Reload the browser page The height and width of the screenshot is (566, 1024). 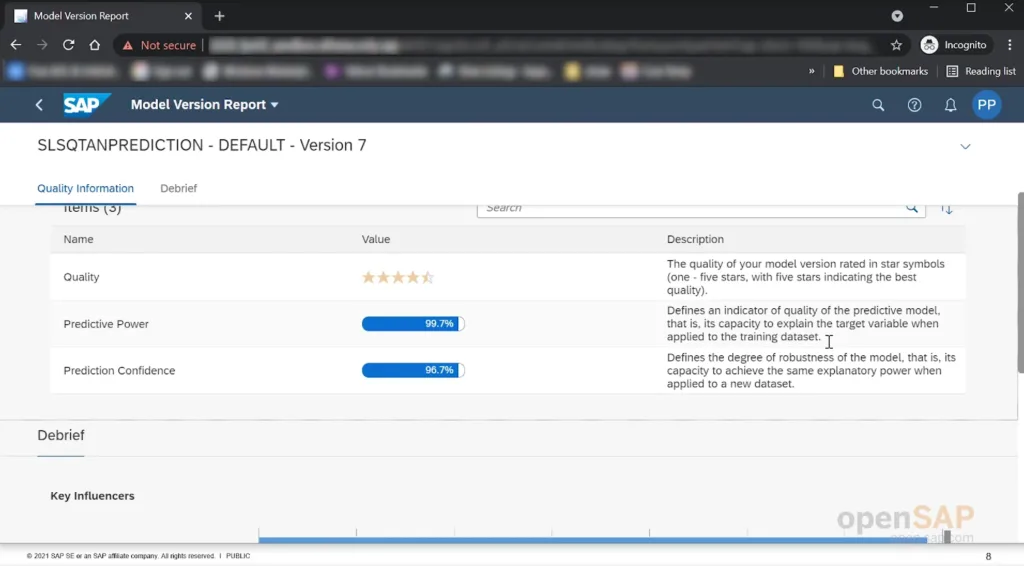tap(69, 45)
